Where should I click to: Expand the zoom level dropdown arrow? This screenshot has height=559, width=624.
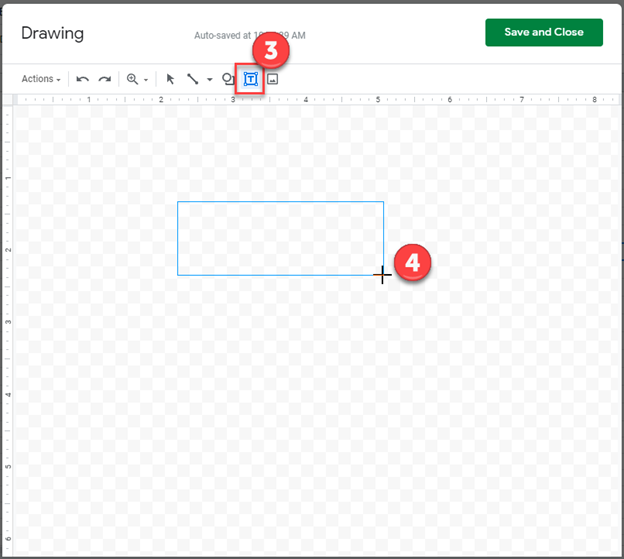tap(146, 80)
